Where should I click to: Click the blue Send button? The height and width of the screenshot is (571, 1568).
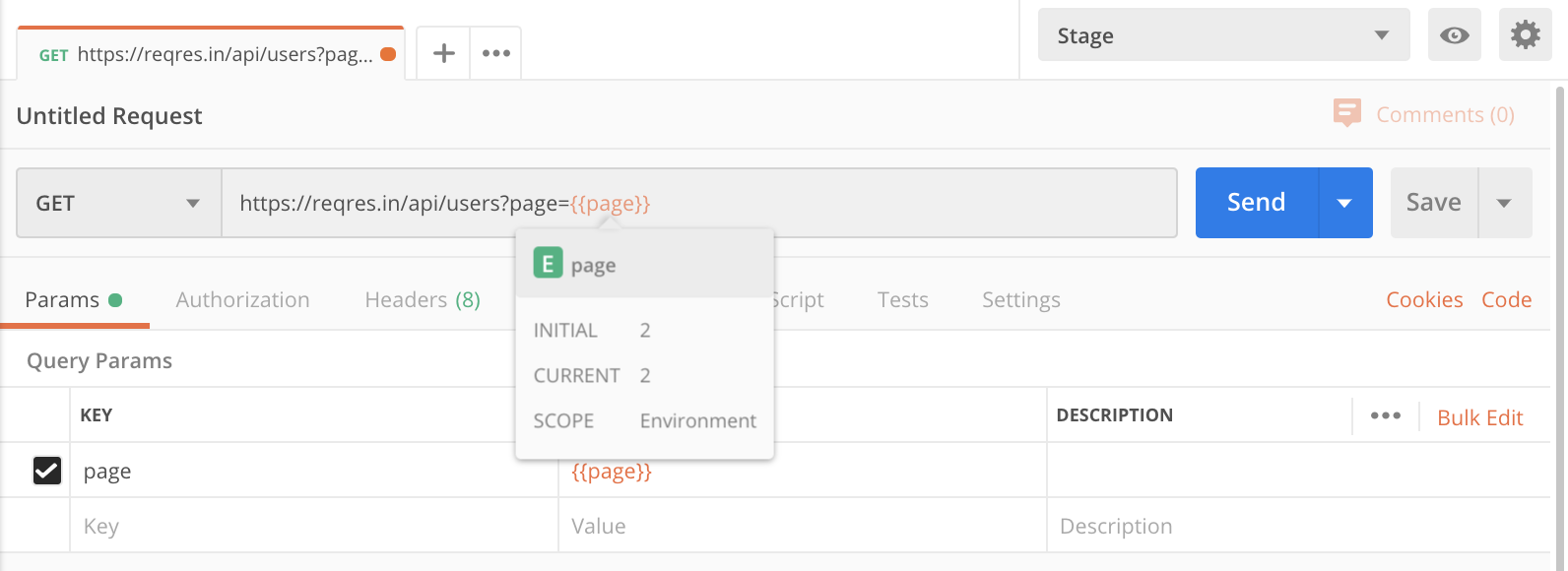click(x=1256, y=203)
